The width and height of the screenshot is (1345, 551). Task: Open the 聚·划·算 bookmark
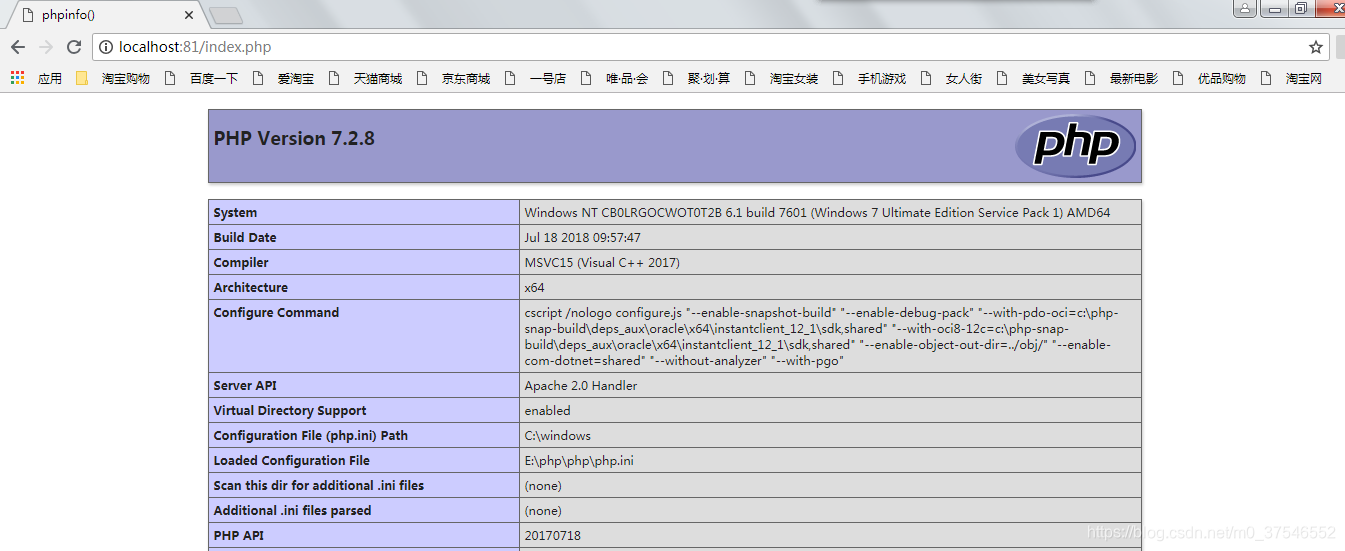(696, 78)
